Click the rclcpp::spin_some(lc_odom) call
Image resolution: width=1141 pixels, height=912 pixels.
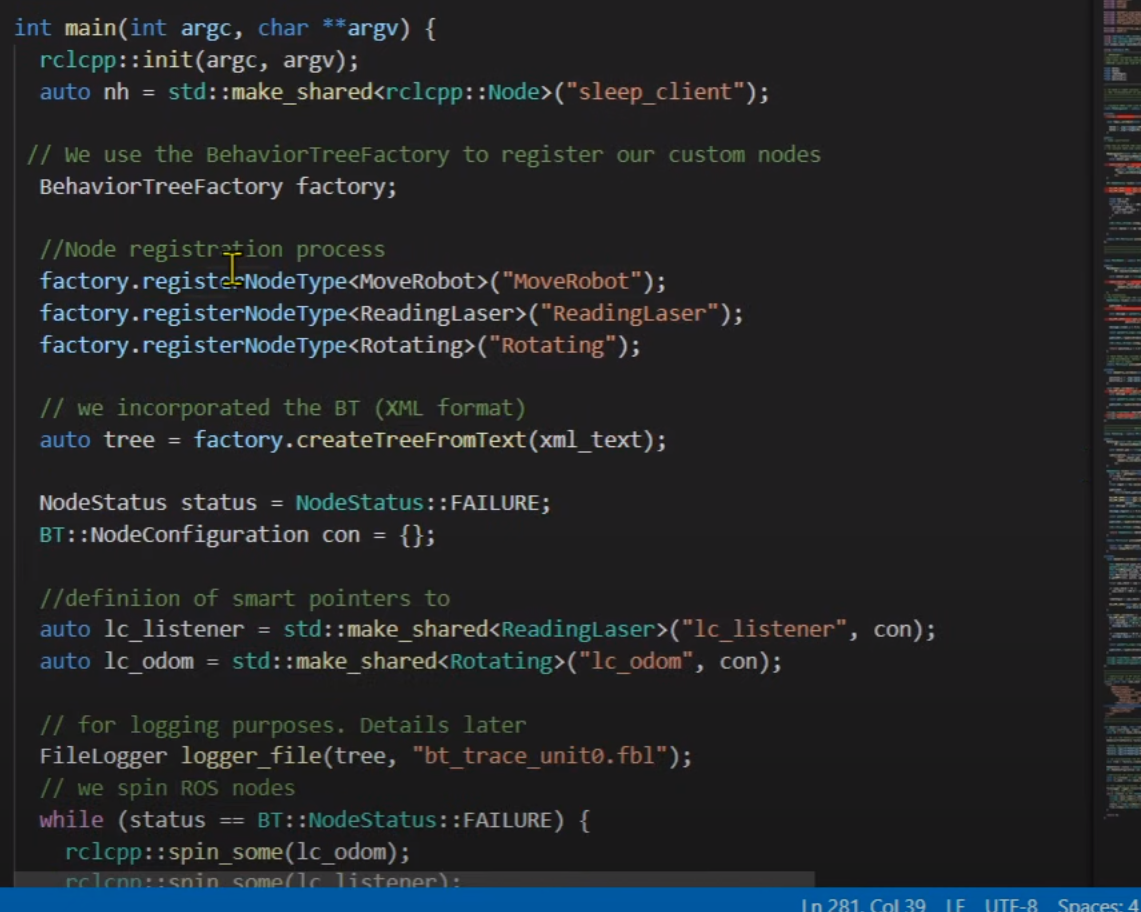pyautogui.click(x=237, y=852)
